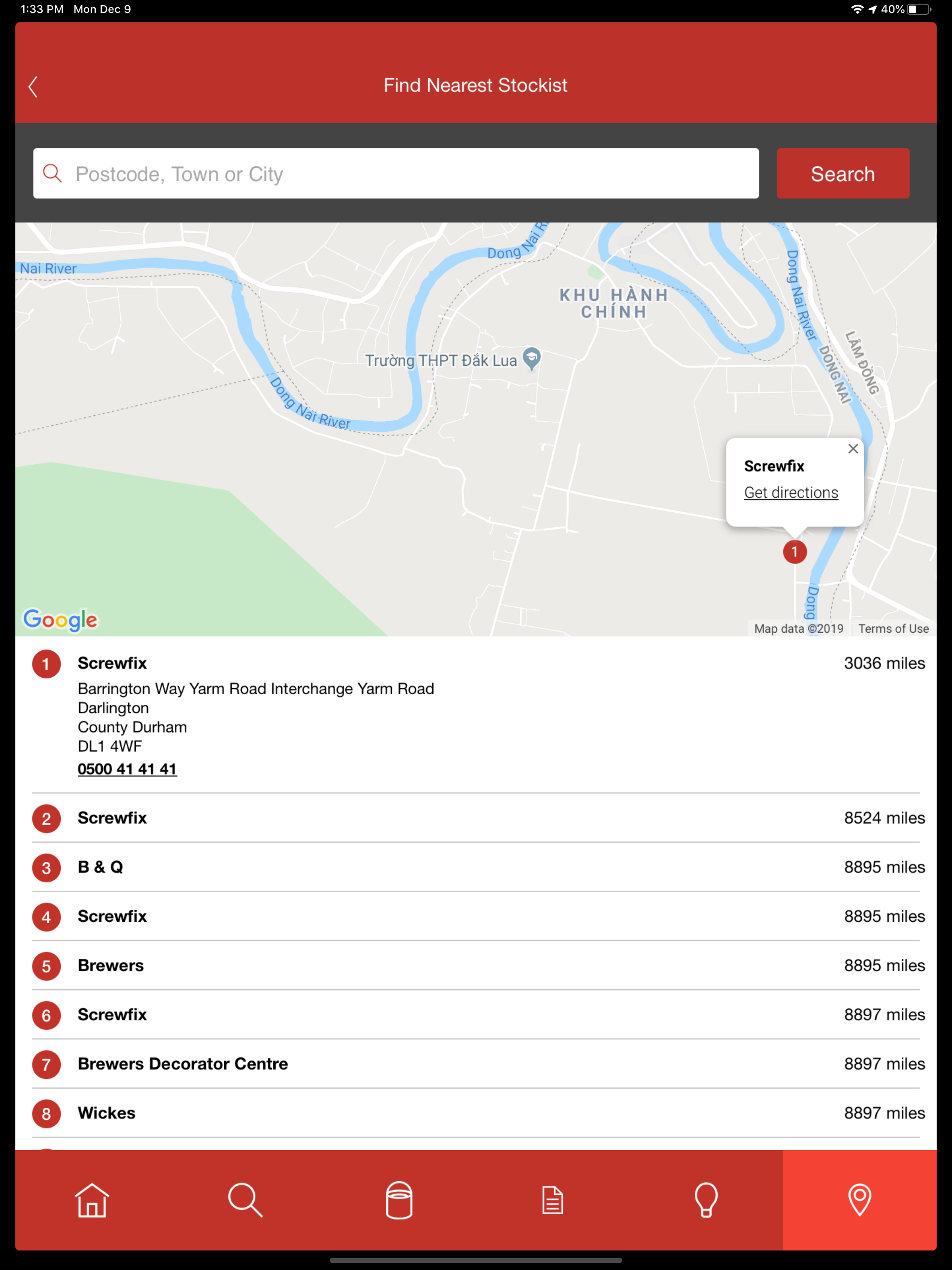This screenshot has height=1270, width=952.
Task: Click the DL1 4WF postcode text
Action: (x=110, y=747)
